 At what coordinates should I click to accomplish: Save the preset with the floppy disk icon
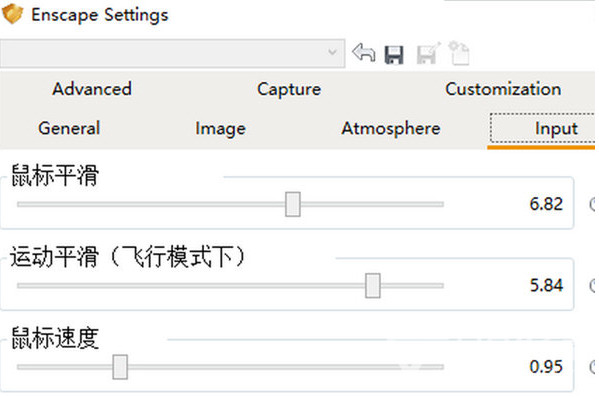click(x=394, y=55)
